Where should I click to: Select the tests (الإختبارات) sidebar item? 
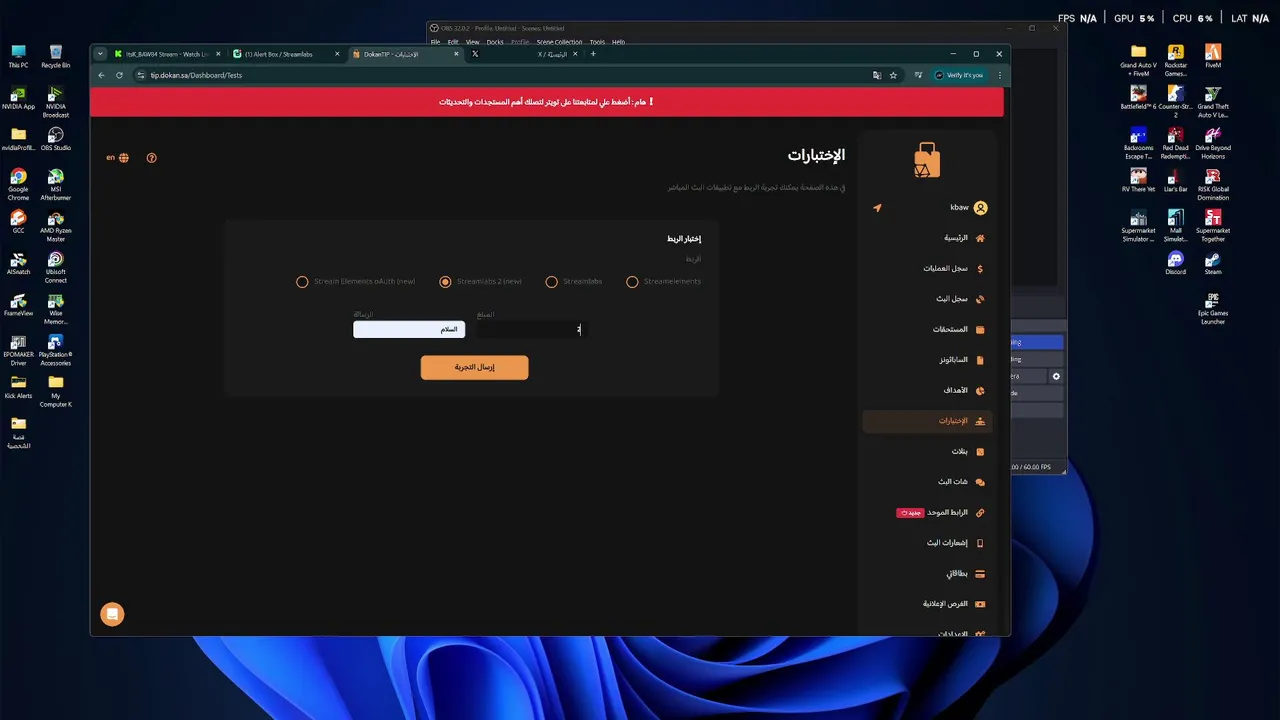927,421
